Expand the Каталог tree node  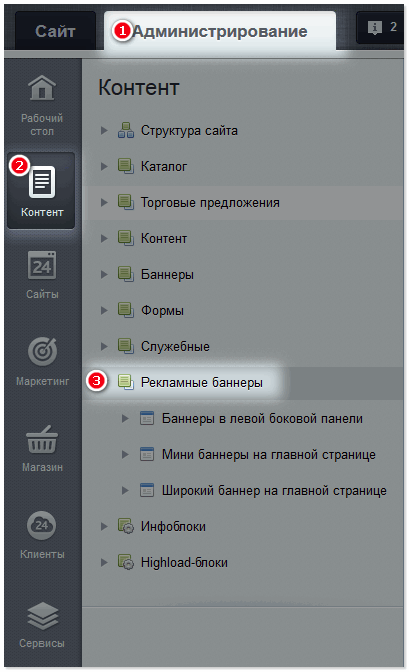coord(104,166)
